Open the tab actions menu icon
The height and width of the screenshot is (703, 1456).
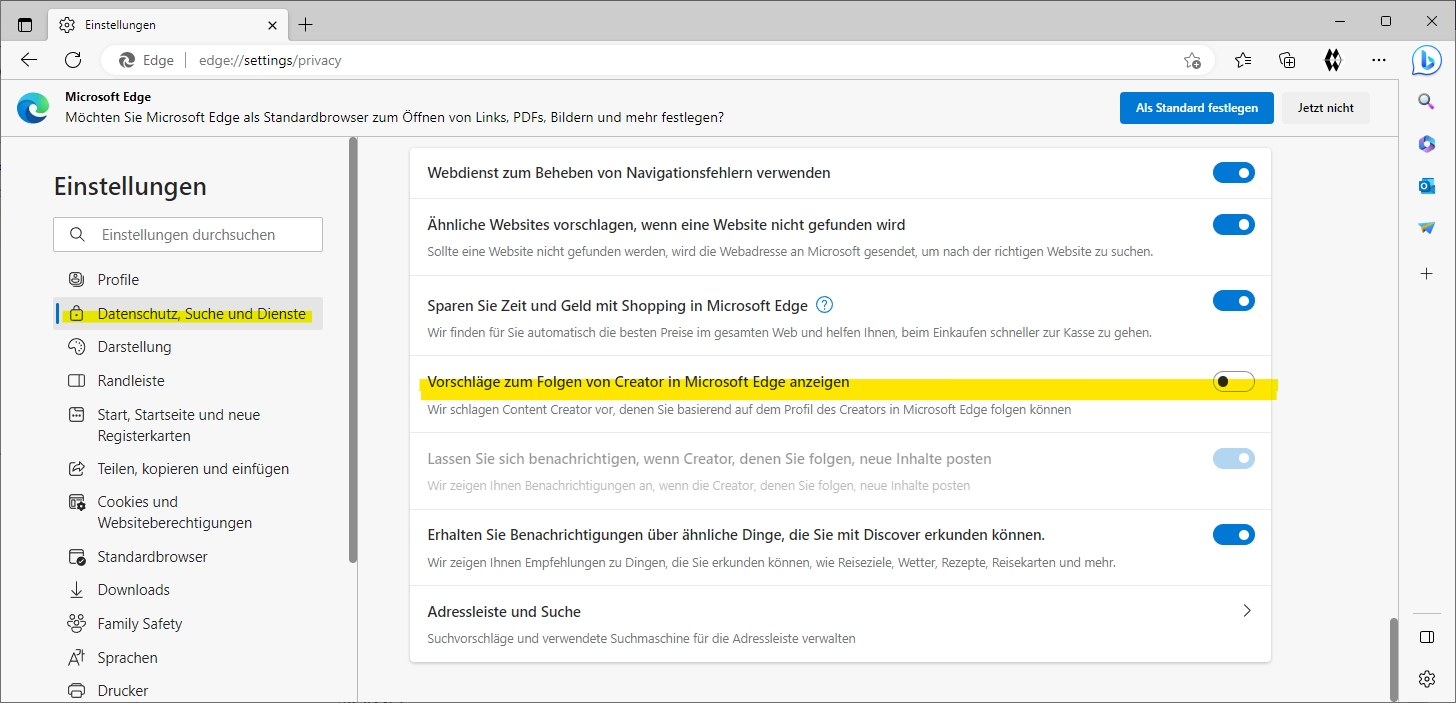point(25,24)
